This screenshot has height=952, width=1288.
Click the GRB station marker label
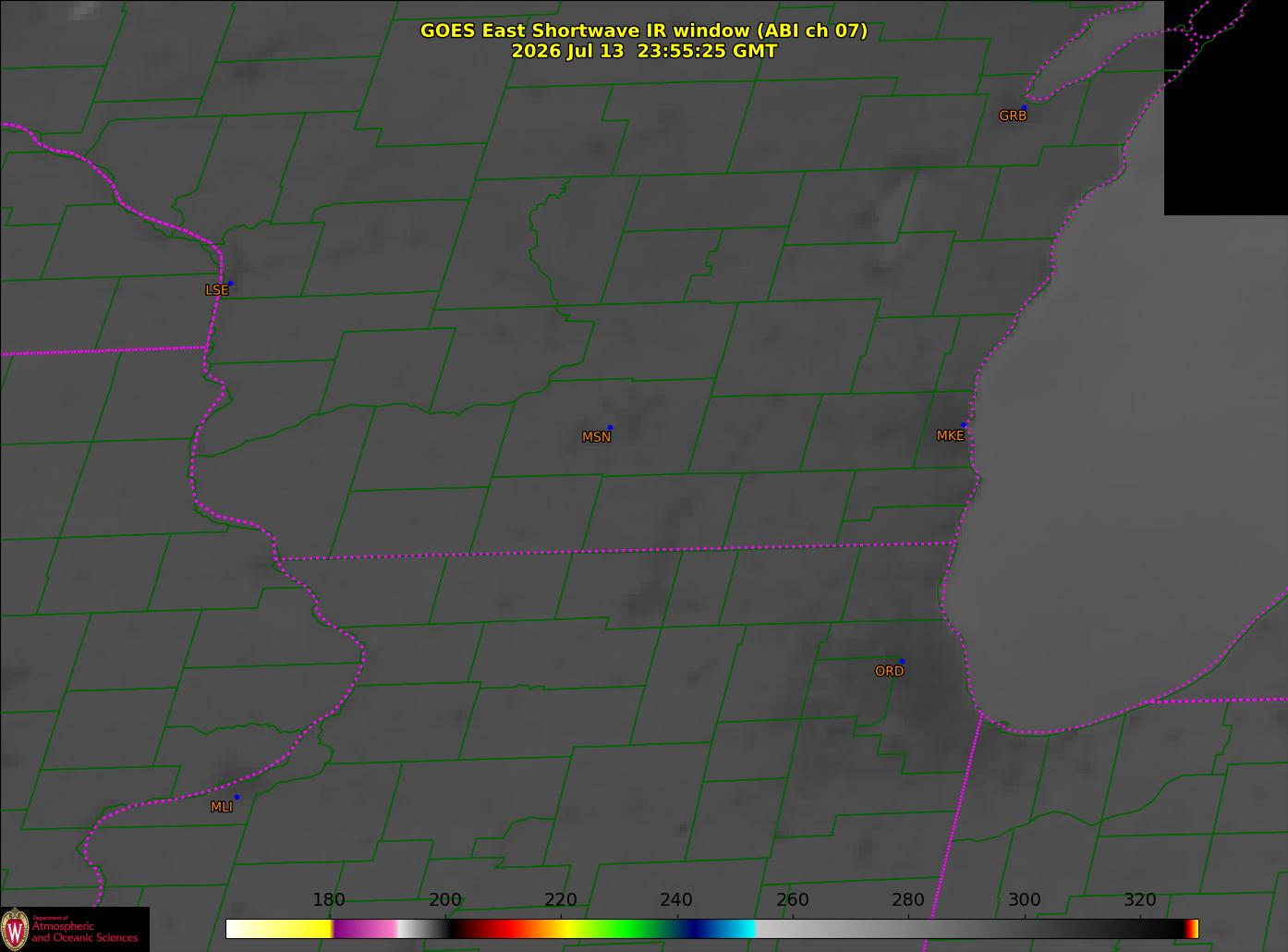(x=1013, y=116)
